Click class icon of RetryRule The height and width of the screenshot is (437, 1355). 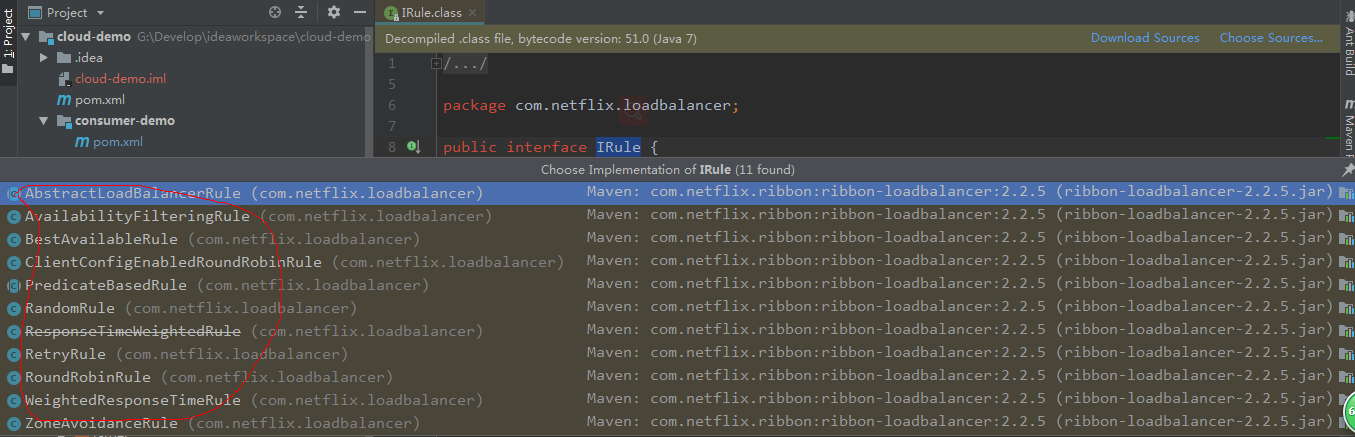pos(14,354)
